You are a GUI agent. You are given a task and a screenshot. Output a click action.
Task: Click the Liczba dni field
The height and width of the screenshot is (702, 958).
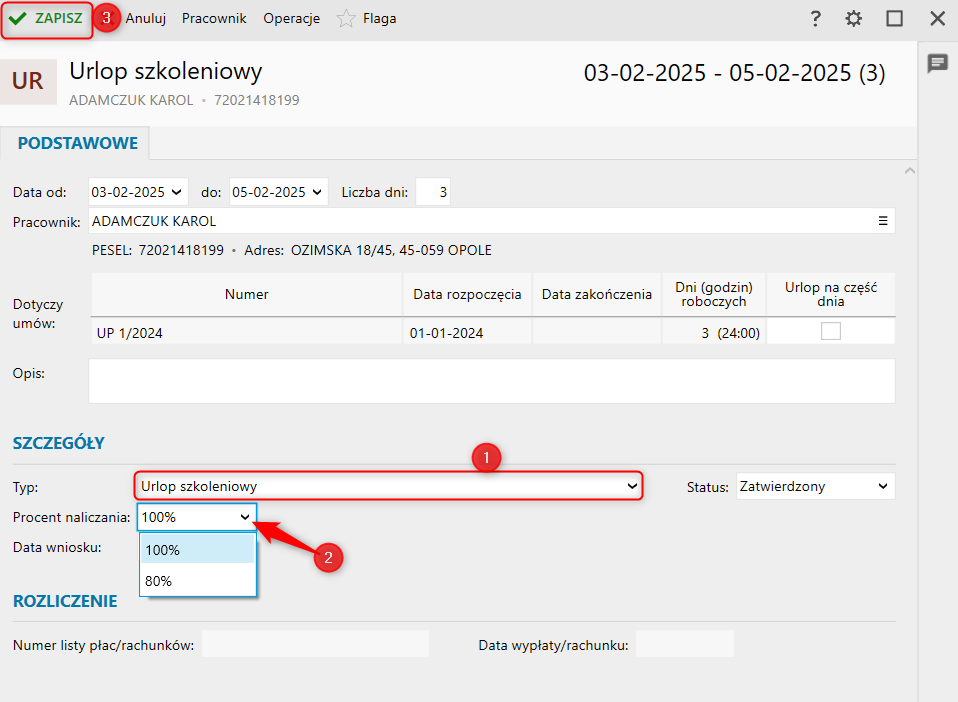click(x=433, y=192)
